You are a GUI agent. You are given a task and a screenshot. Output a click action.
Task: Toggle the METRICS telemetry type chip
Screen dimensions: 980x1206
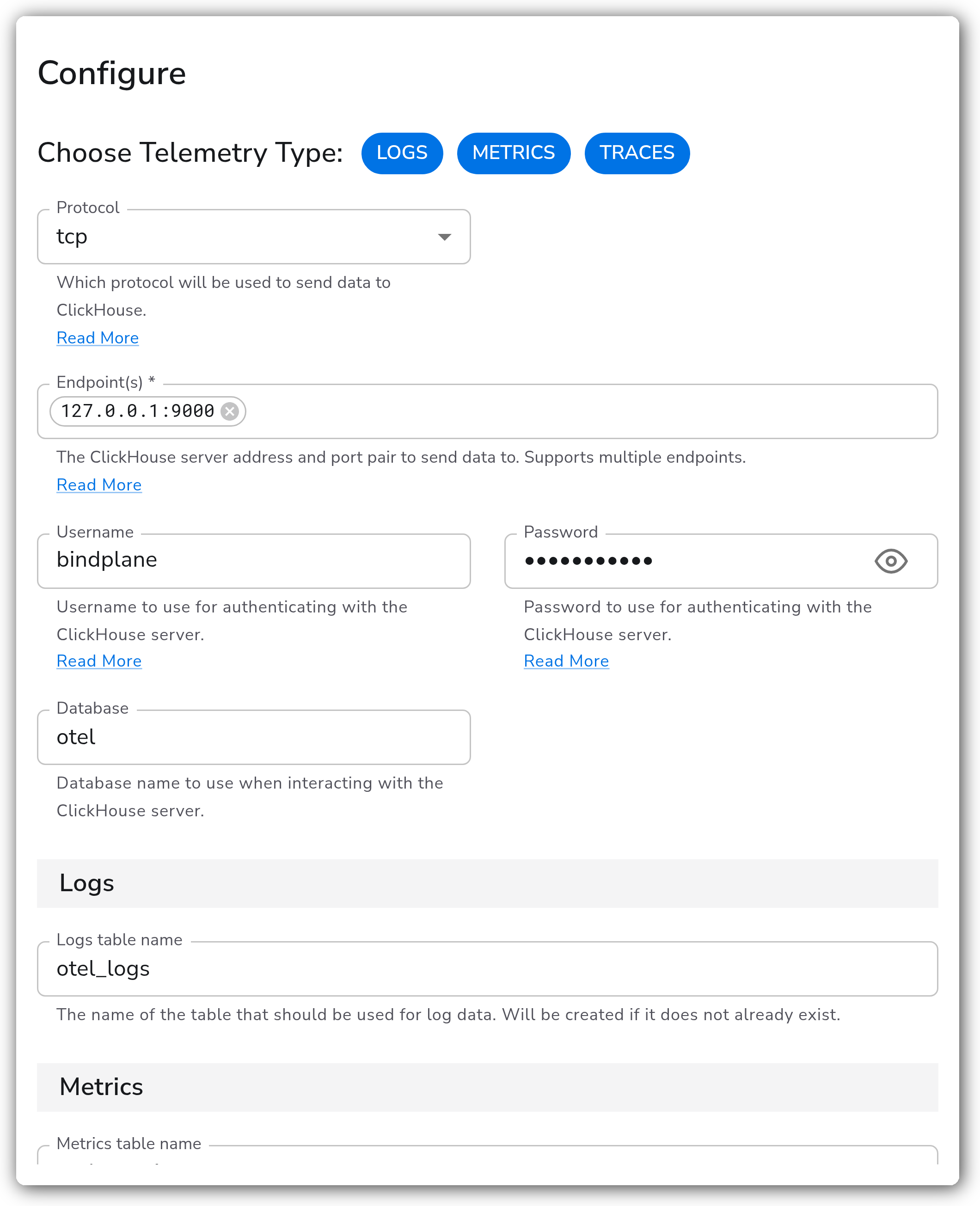pyautogui.click(x=513, y=153)
